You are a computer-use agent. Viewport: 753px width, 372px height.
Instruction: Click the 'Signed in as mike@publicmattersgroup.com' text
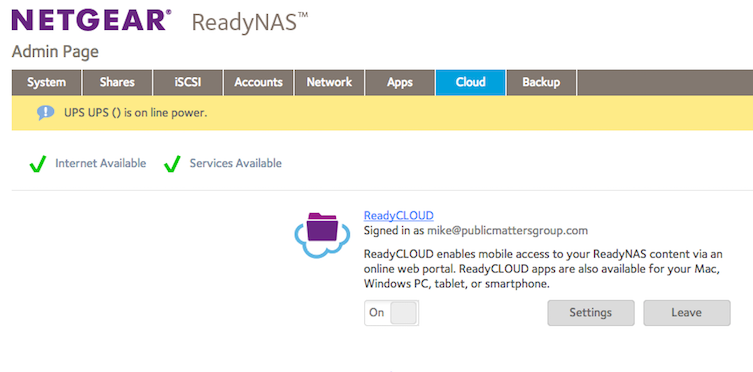pos(476,231)
